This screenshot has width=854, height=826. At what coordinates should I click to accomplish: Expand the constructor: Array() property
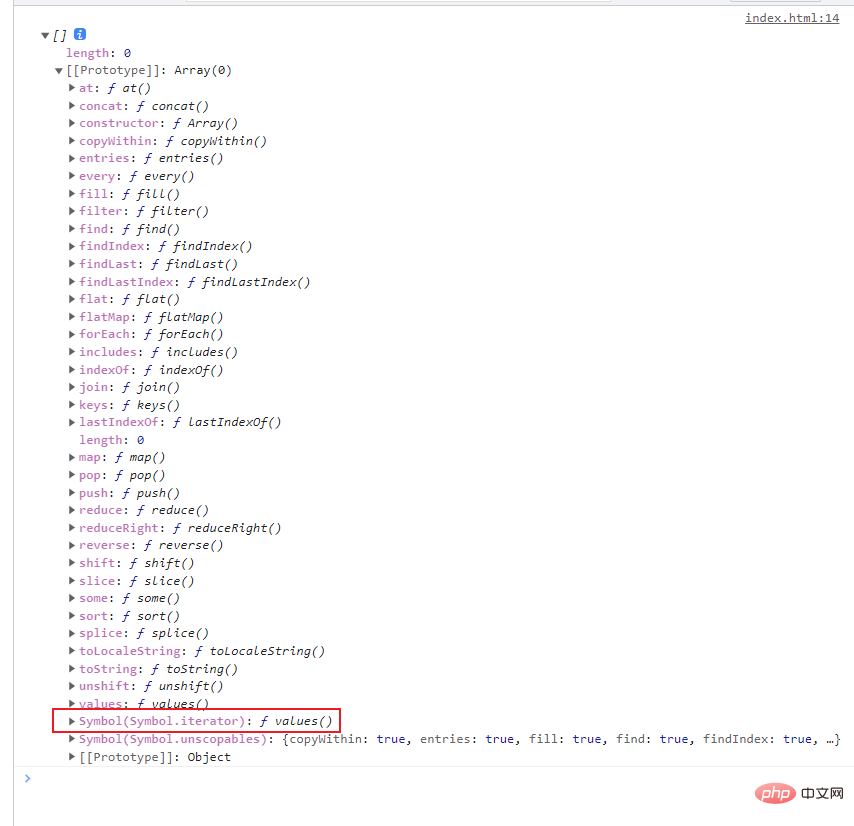pos(72,123)
